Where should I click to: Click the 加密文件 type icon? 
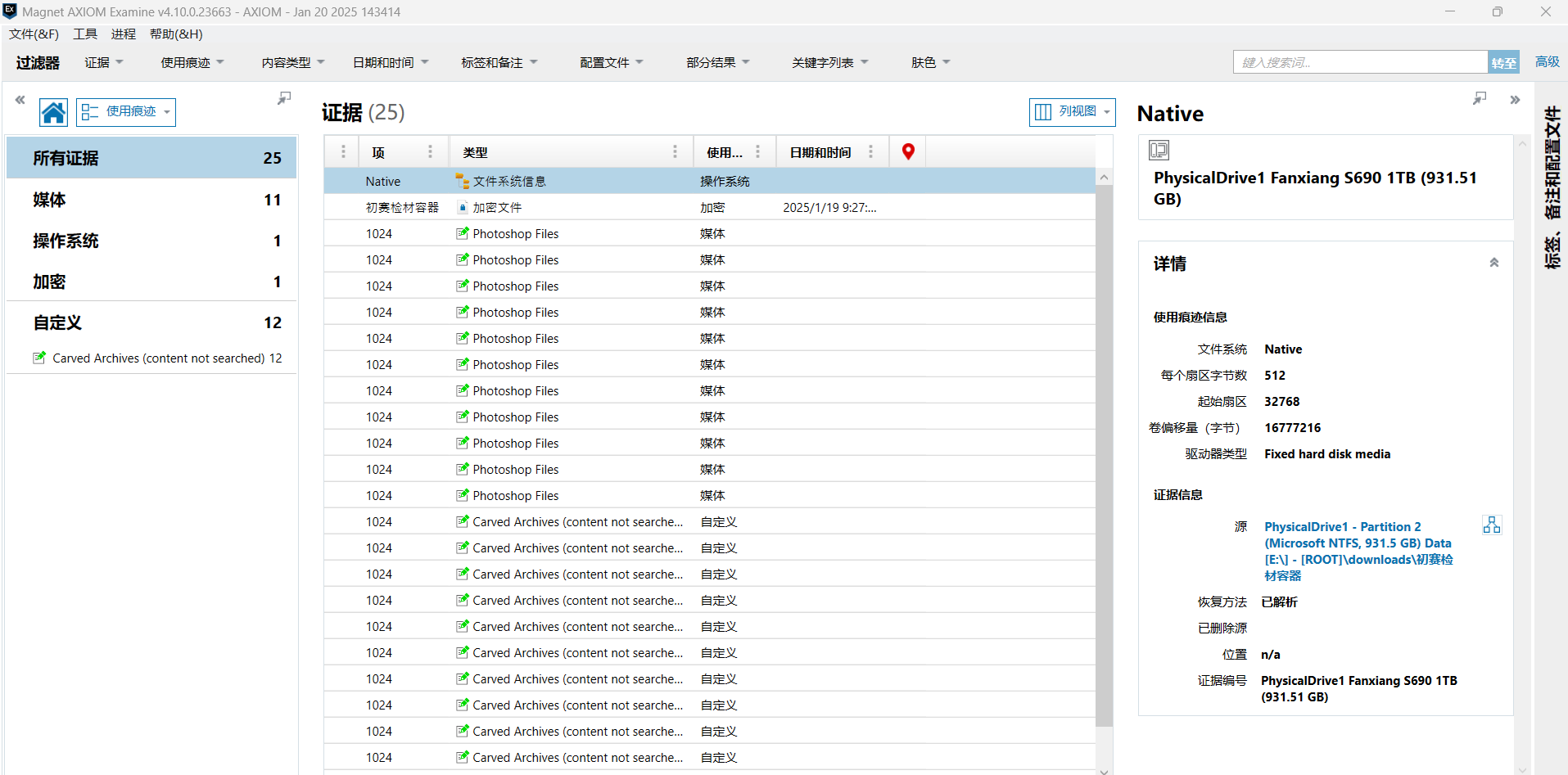463,207
